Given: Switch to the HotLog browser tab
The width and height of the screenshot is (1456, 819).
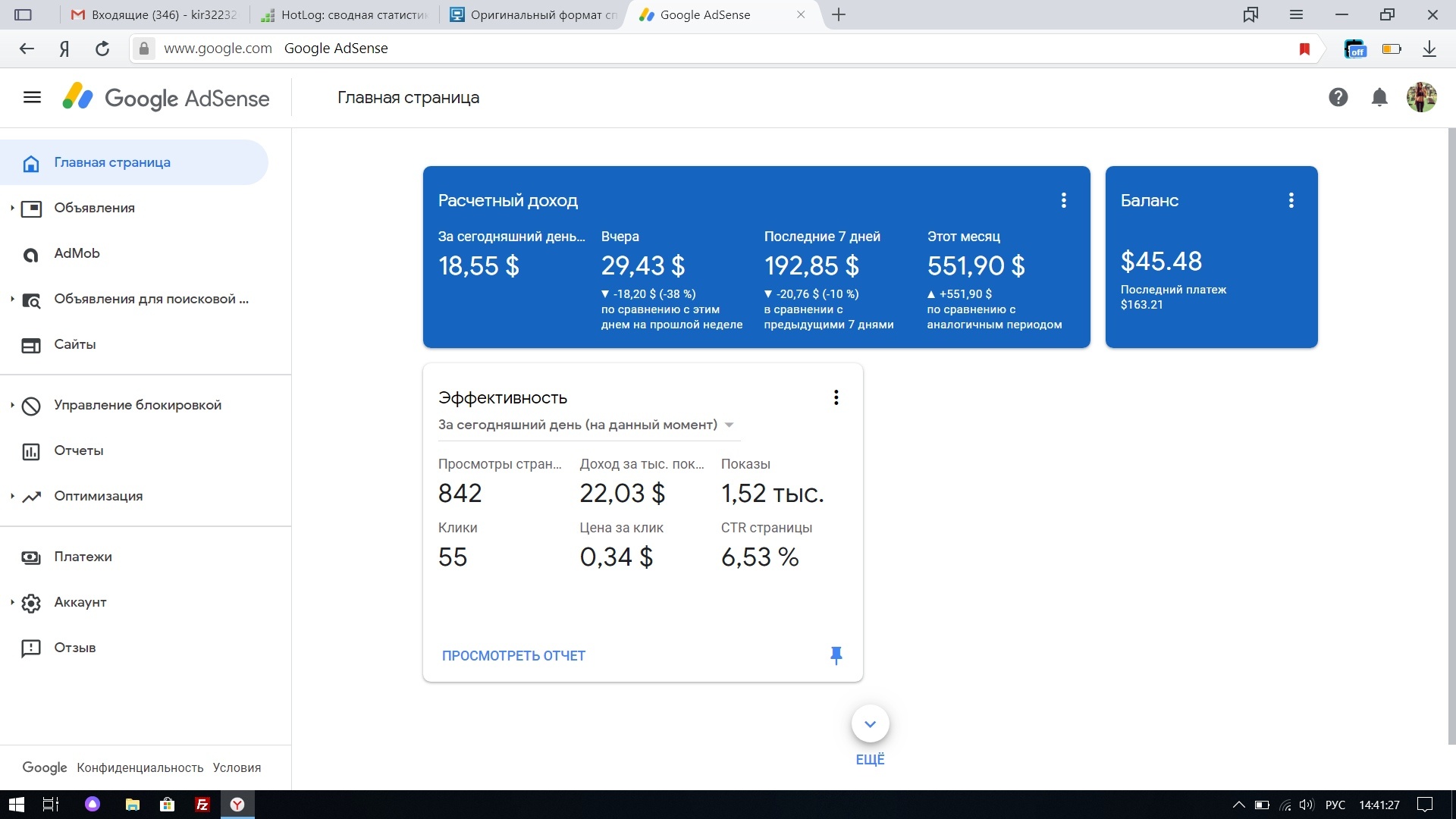Looking at the screenshot, I should click(345, 14).
